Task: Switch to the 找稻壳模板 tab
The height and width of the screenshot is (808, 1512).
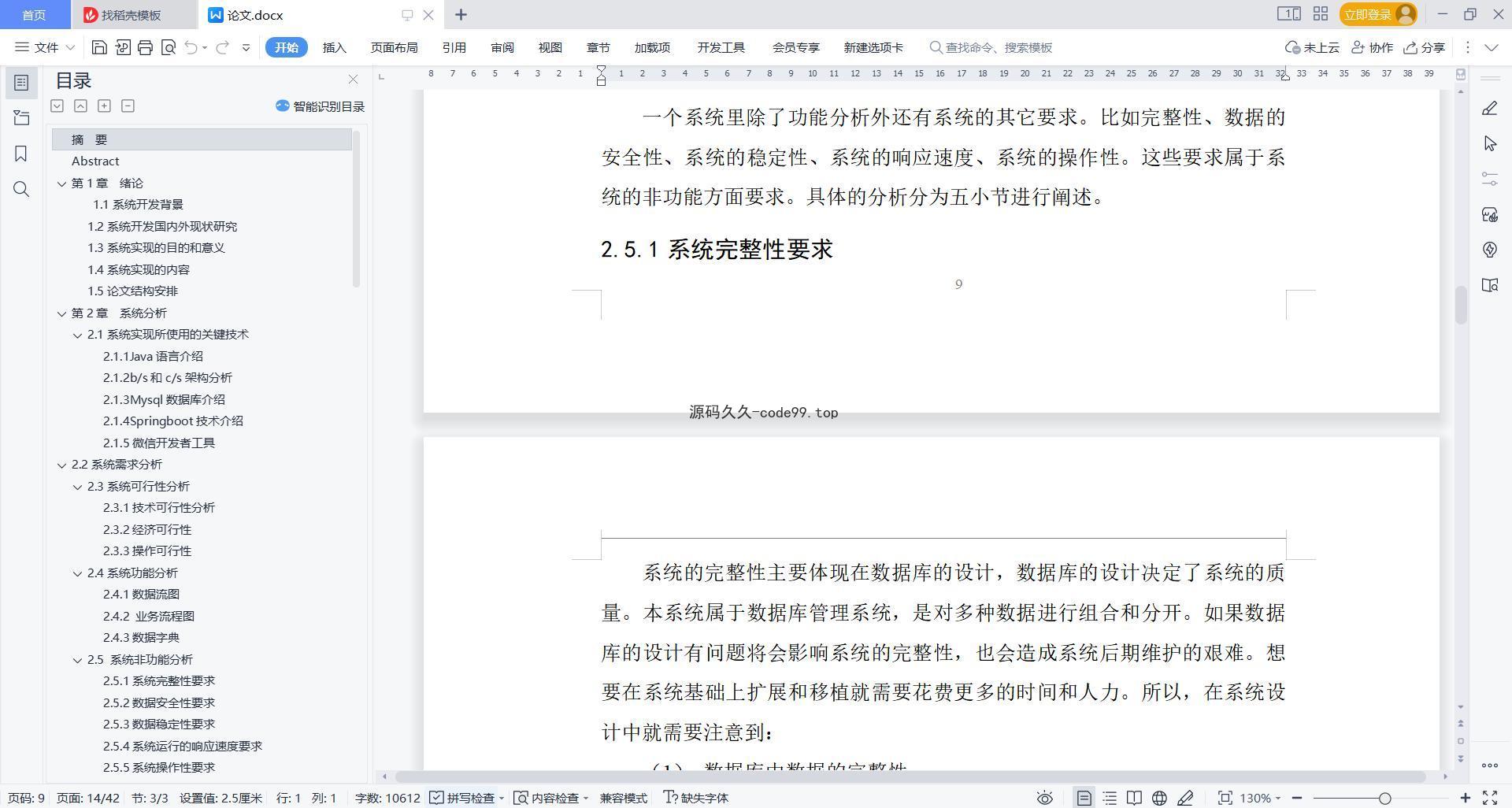Action: 132,15
